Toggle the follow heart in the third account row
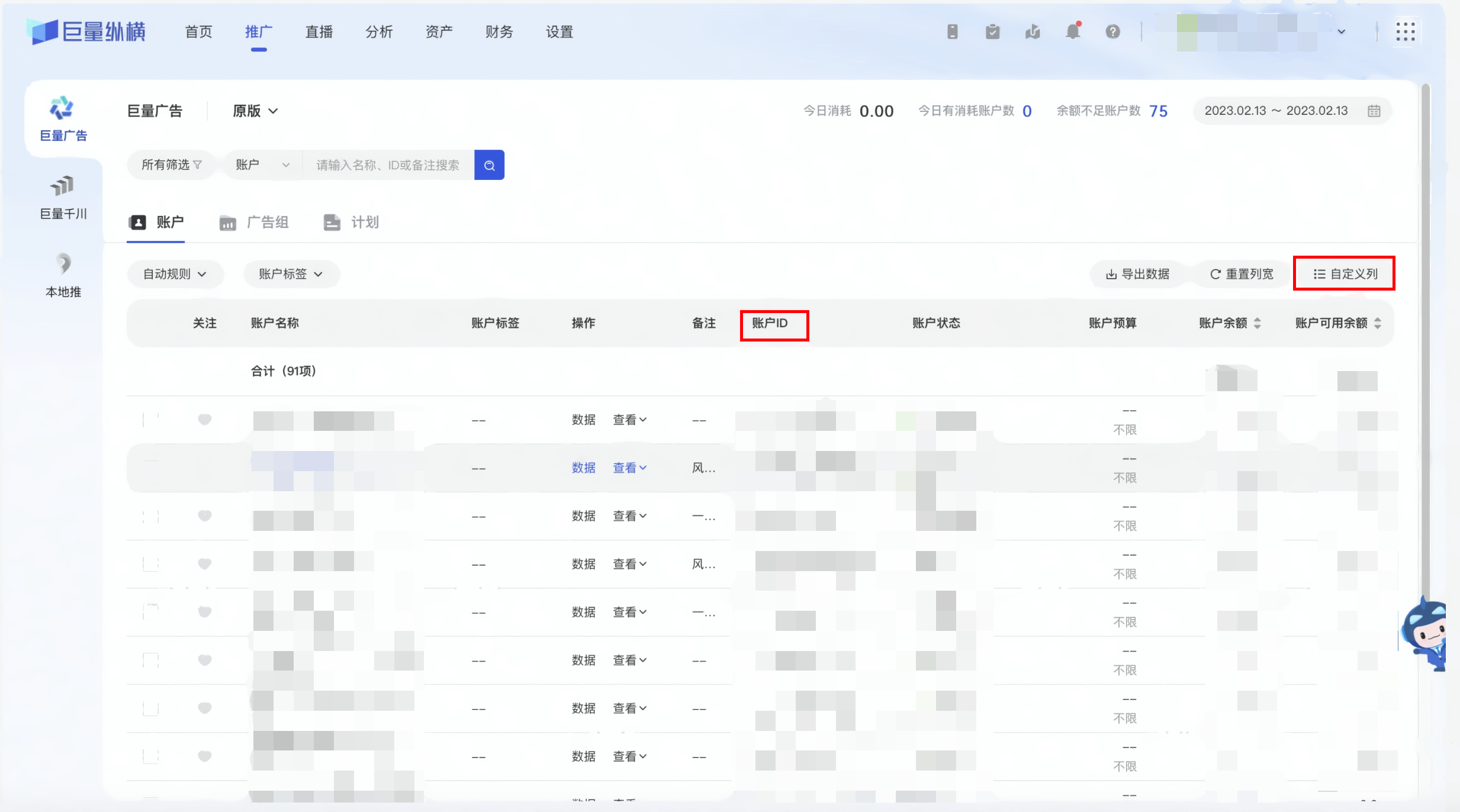The height and width of the screenshot is (812, 1460). [x=205, y=515]
